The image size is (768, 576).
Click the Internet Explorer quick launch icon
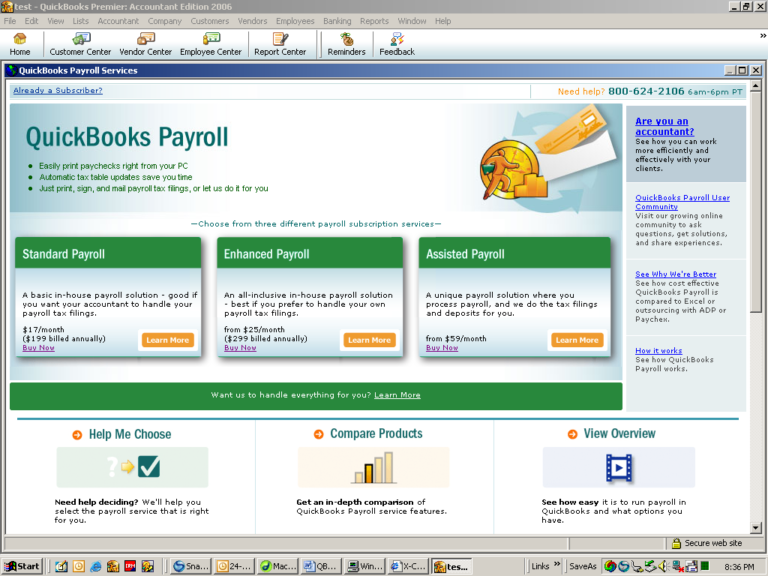96,566
